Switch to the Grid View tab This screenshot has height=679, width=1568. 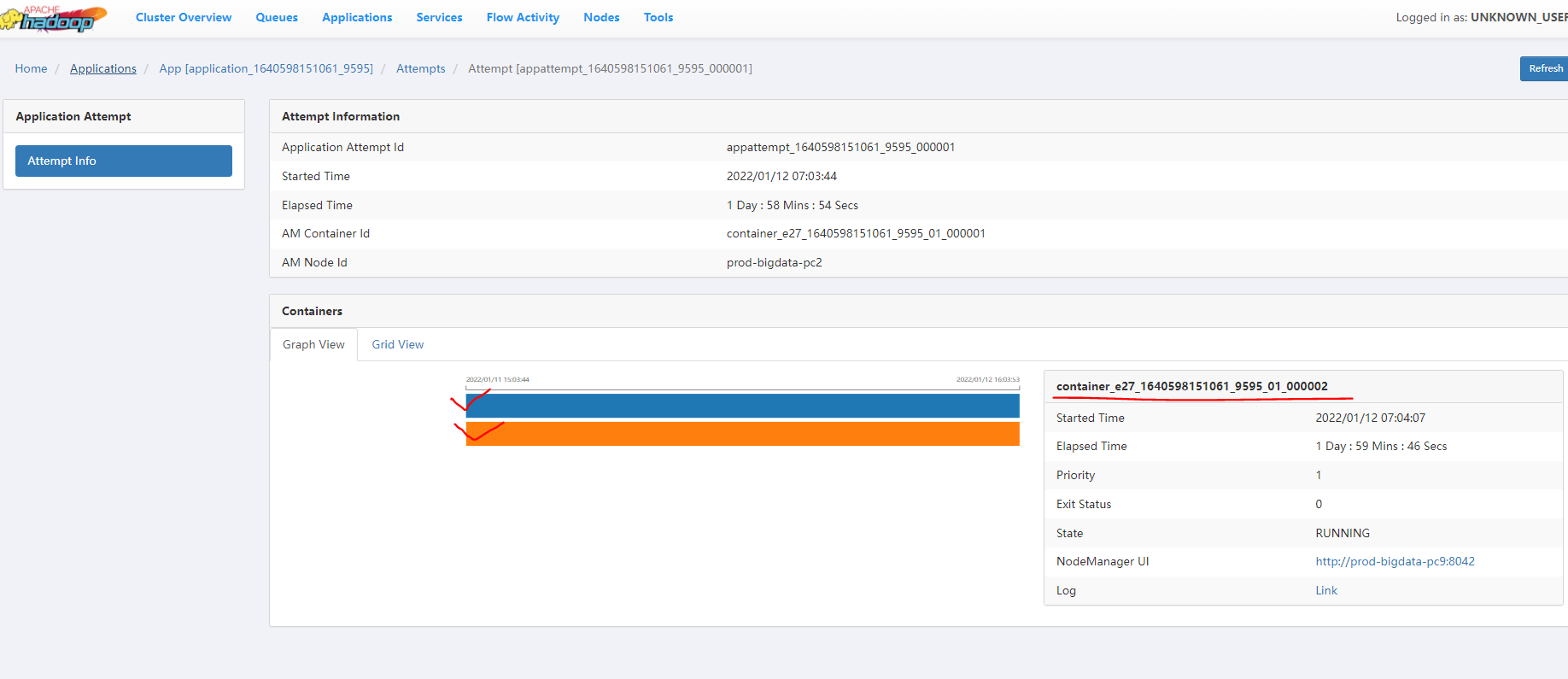(x=398, y=344)
